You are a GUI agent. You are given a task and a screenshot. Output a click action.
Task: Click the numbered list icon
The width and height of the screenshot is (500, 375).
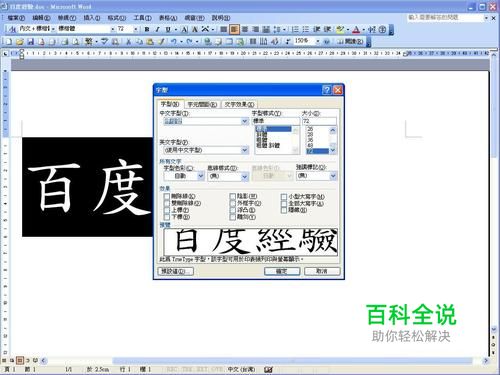click(295, 30)
